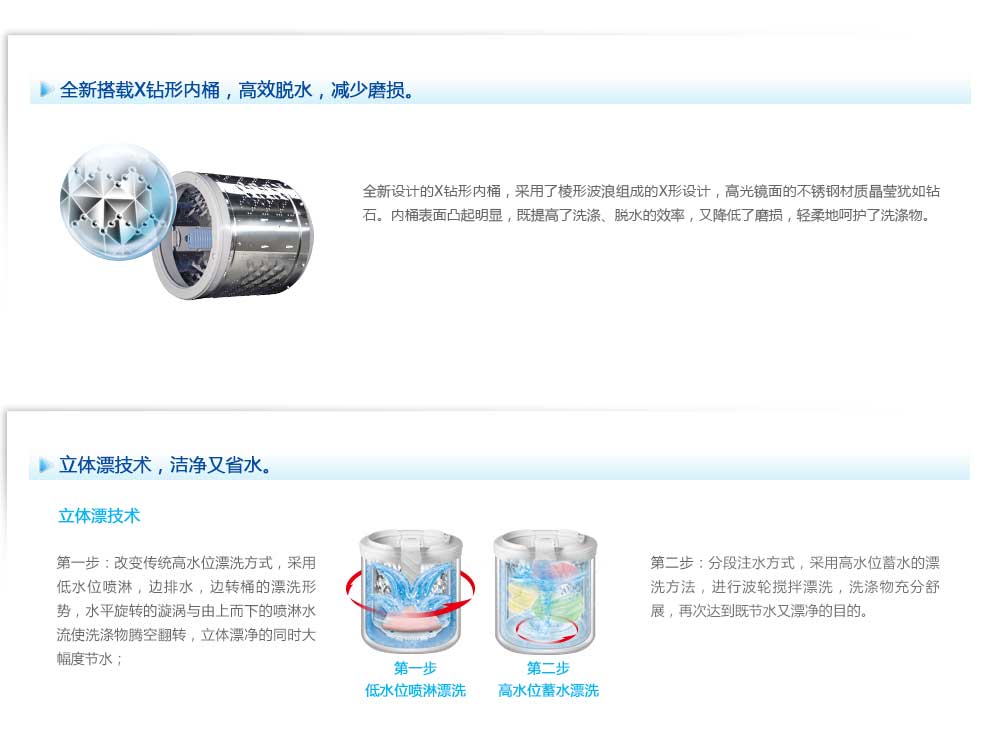Image resolution: width=1000 pixels, height=756 pixels.
Task: Select the heading 全新搭载X钻形内桶，高效脱水
Action: pyautogui.click(x=186, y=90)
